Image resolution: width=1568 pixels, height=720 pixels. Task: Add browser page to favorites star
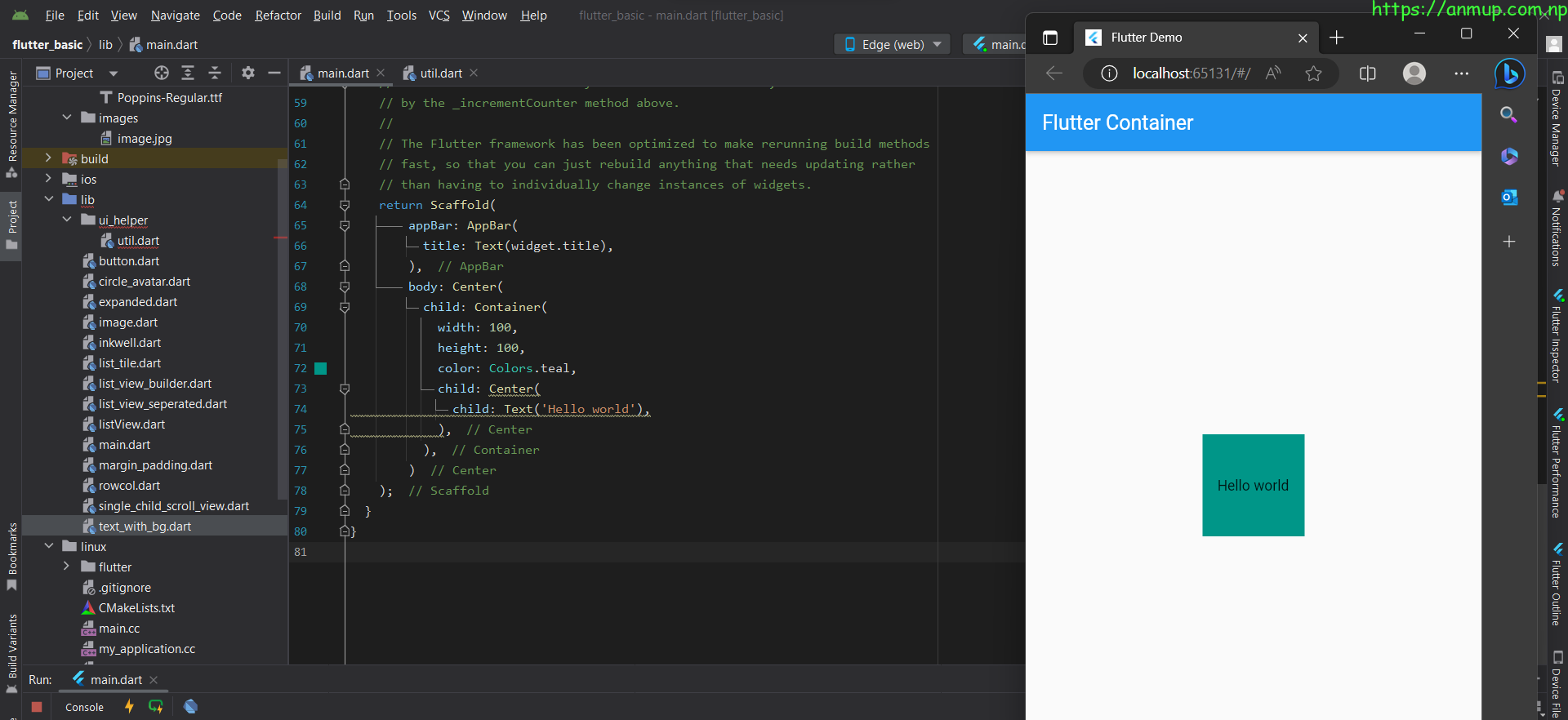[1313, 73]
